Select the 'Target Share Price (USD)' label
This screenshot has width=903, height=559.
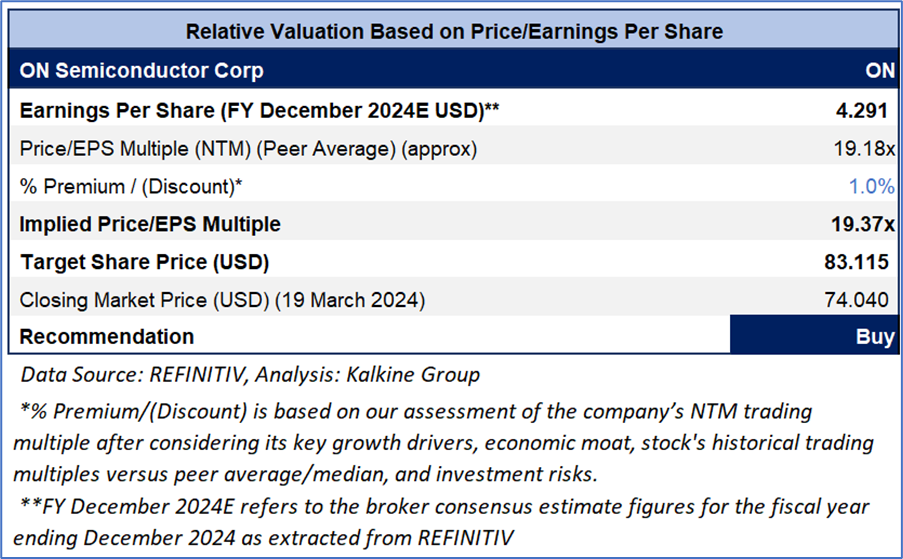point(144,263)
